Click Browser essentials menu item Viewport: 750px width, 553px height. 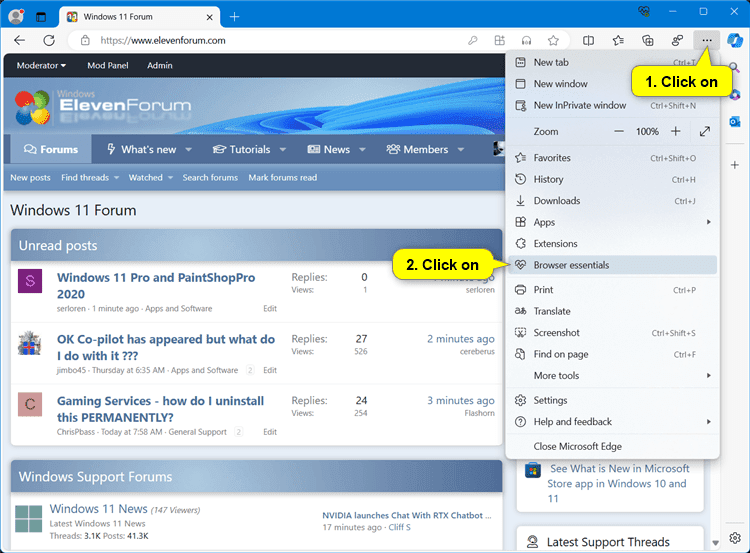[x=613, y=265]
